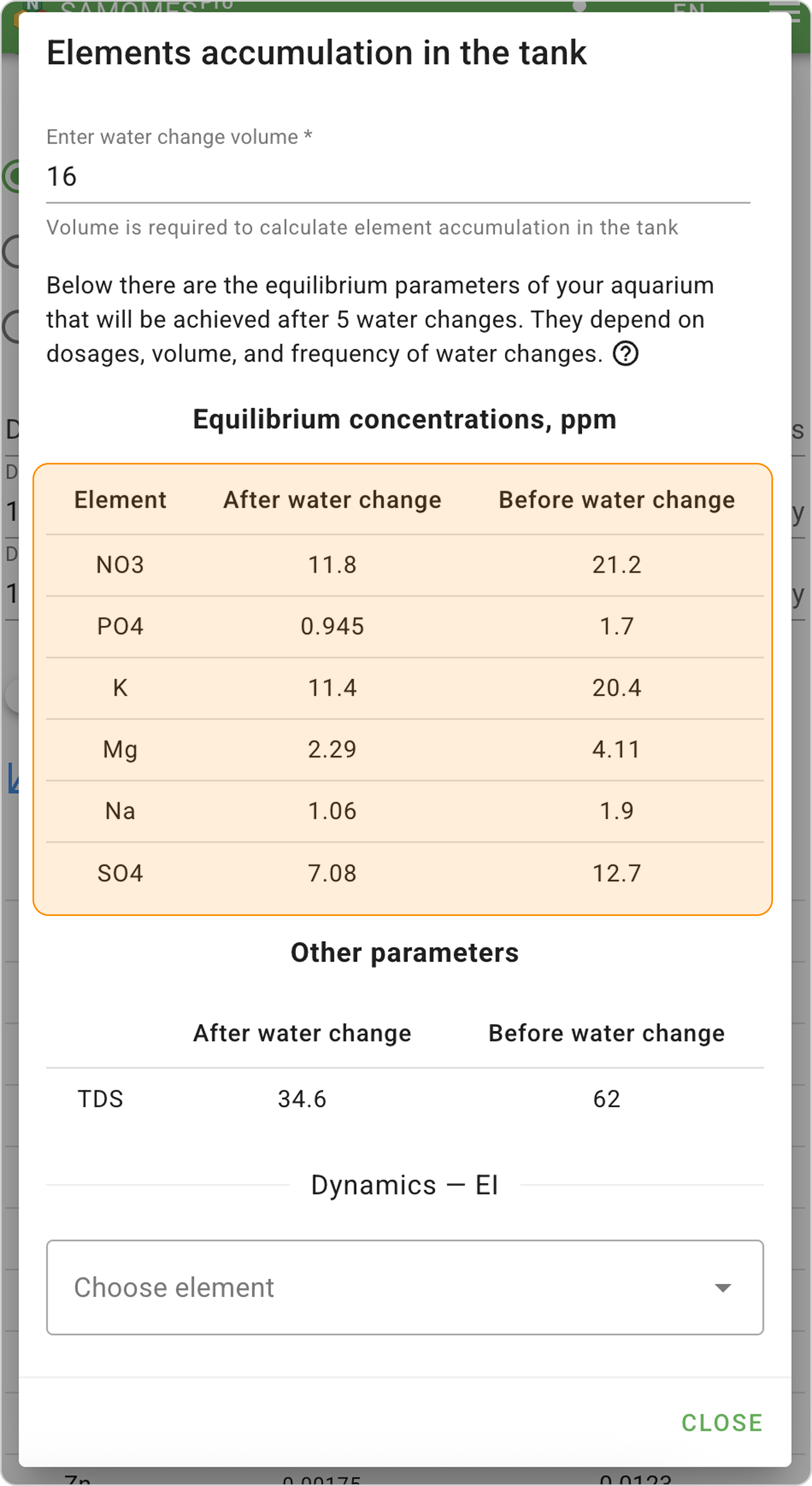Click the water change volume field
This screenshot has height=1486, width=812.
(398, 177)
